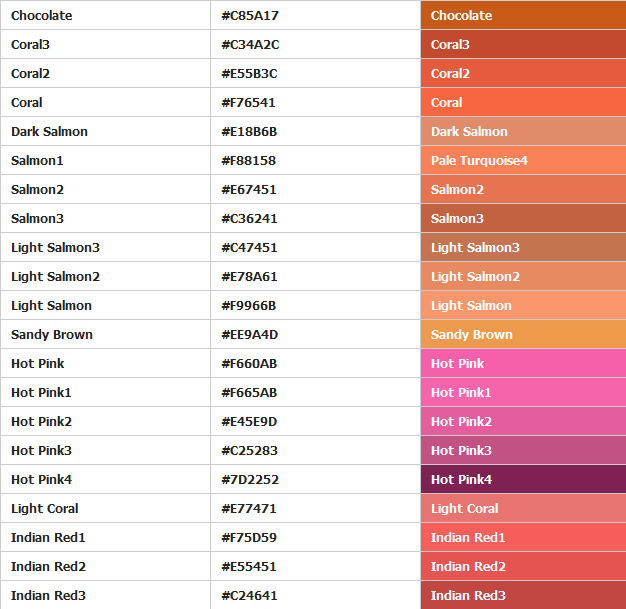Choose the Salmon2 color swatch

pos(523,190)
